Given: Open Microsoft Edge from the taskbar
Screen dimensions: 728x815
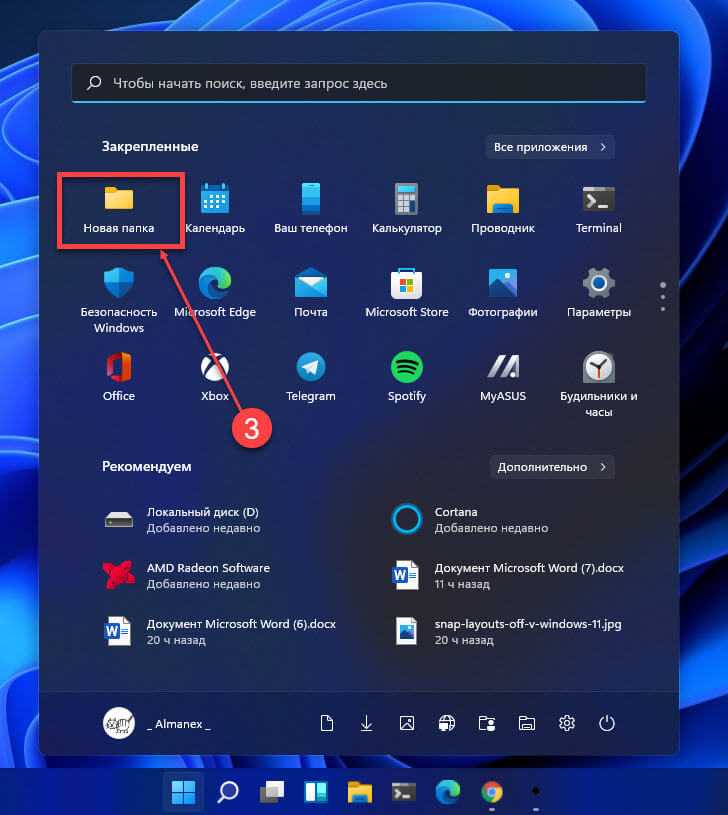Looking at the screenshot, I should (447, 792).
